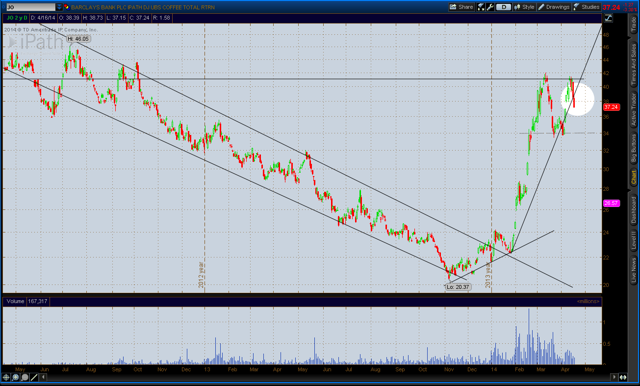Click the scroll right arrow
640x386 pixels.
tap(614, 377)
